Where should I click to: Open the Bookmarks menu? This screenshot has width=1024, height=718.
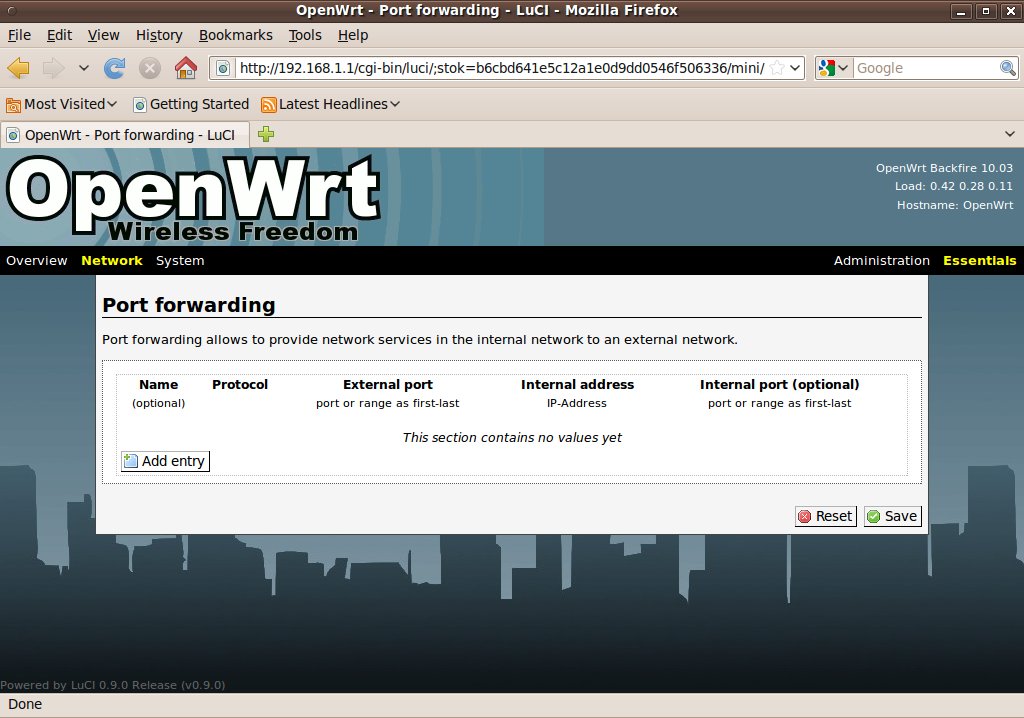tap(235, 35)
